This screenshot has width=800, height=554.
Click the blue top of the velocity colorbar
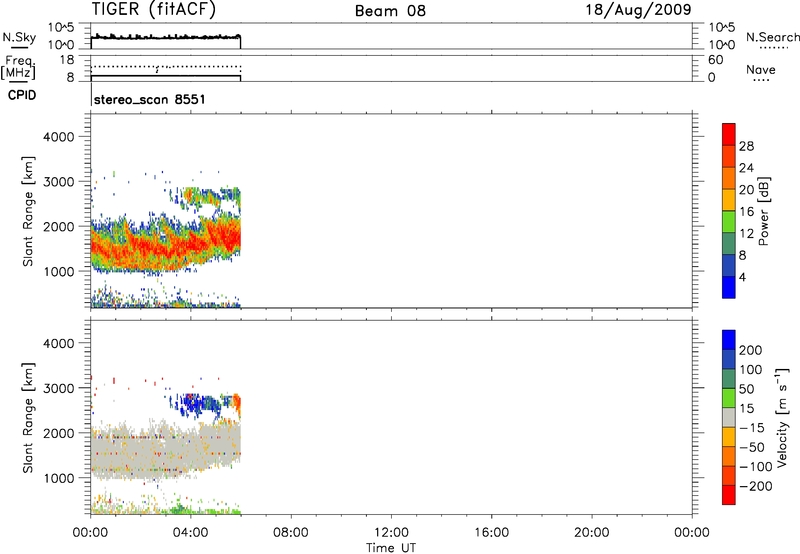click(x=729, y=340)
